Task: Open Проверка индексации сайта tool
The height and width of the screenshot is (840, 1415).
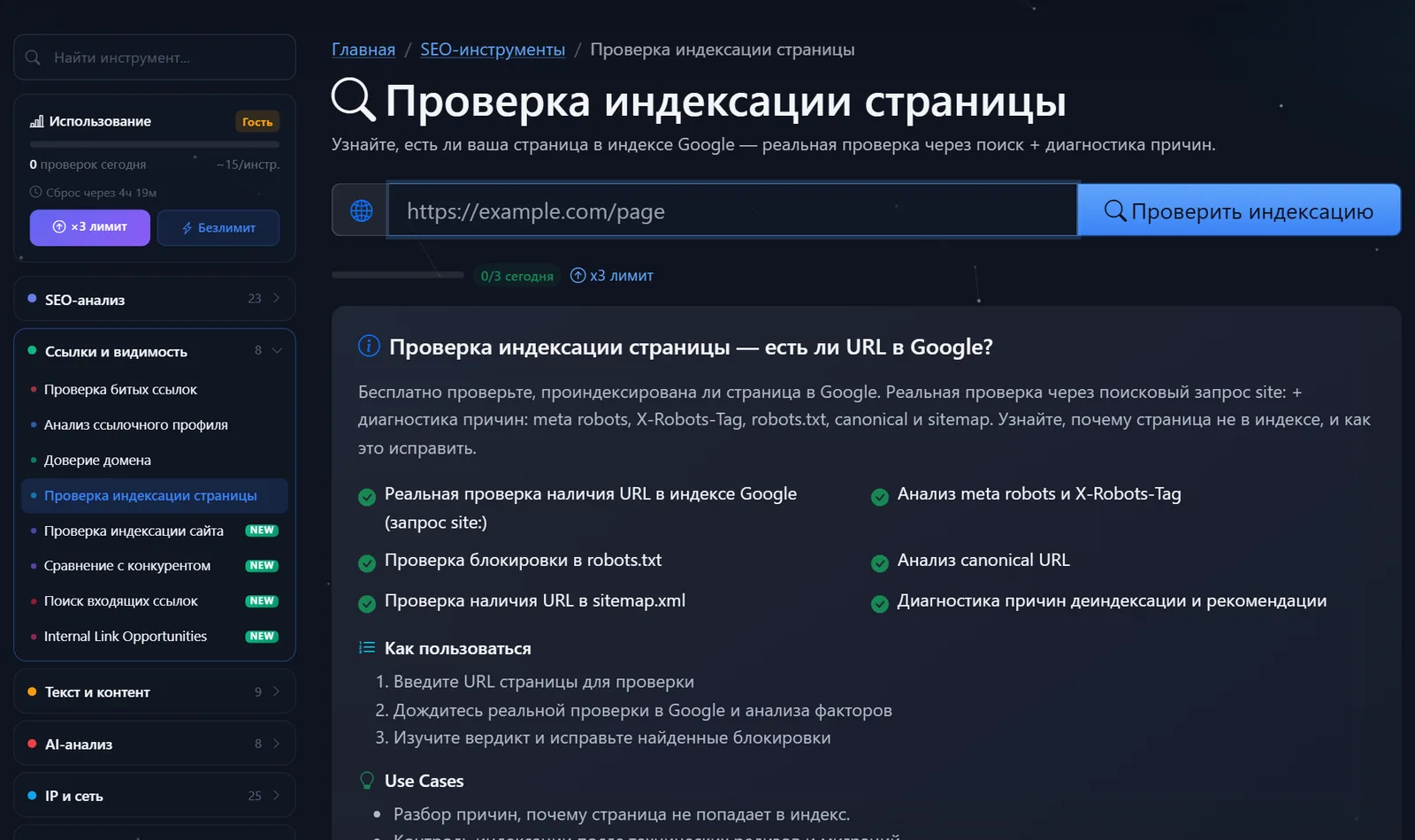Action: pyautogui.click(x=155, y=531)
